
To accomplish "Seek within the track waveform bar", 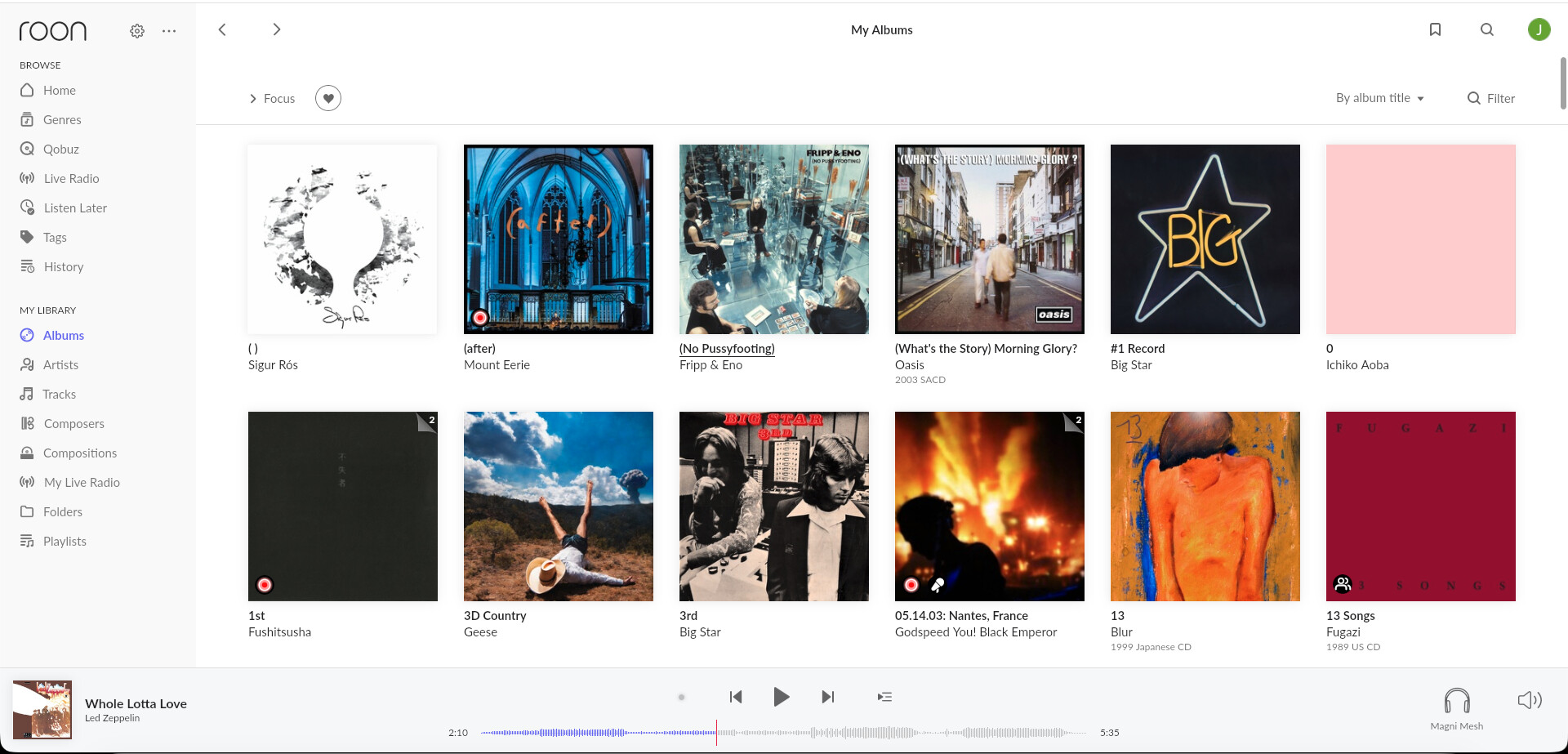I will coord(784,733).
